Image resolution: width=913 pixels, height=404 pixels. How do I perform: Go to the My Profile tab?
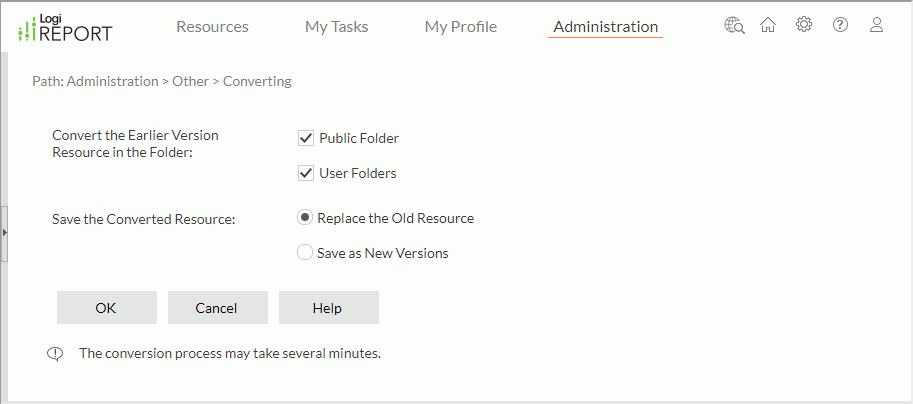click(460, 27)
